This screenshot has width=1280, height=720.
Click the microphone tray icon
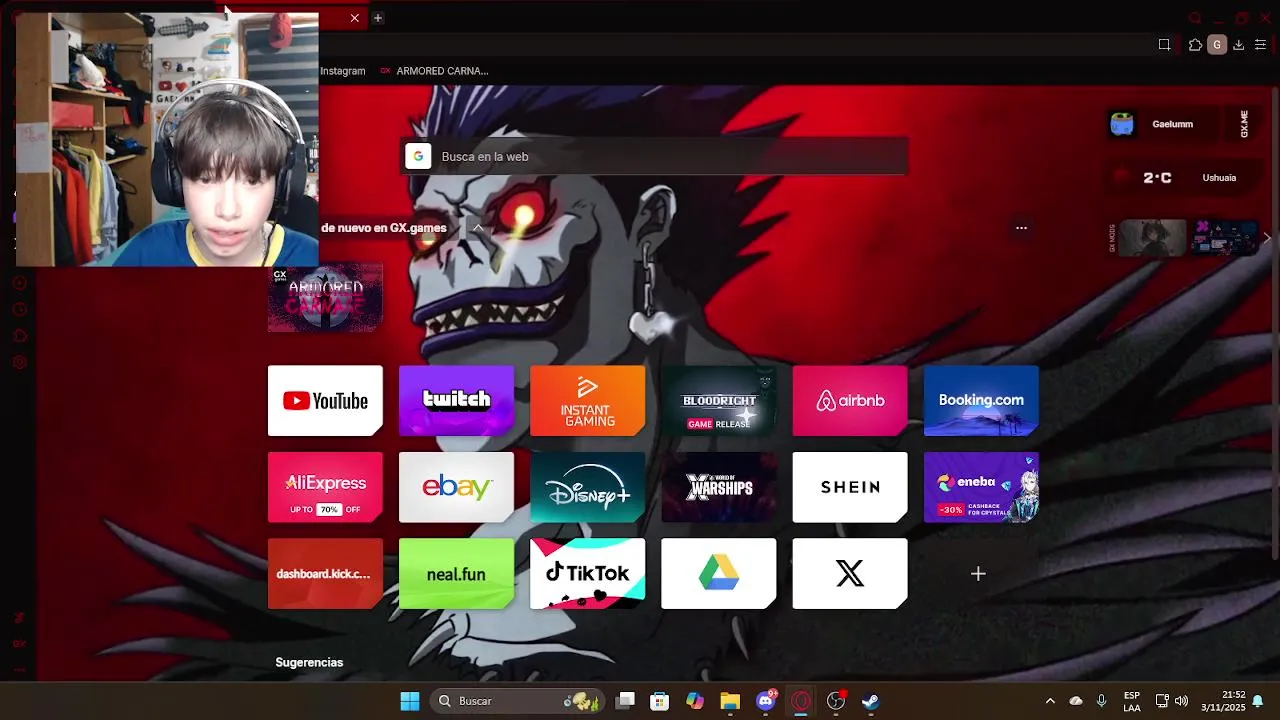click(1101, 701)
